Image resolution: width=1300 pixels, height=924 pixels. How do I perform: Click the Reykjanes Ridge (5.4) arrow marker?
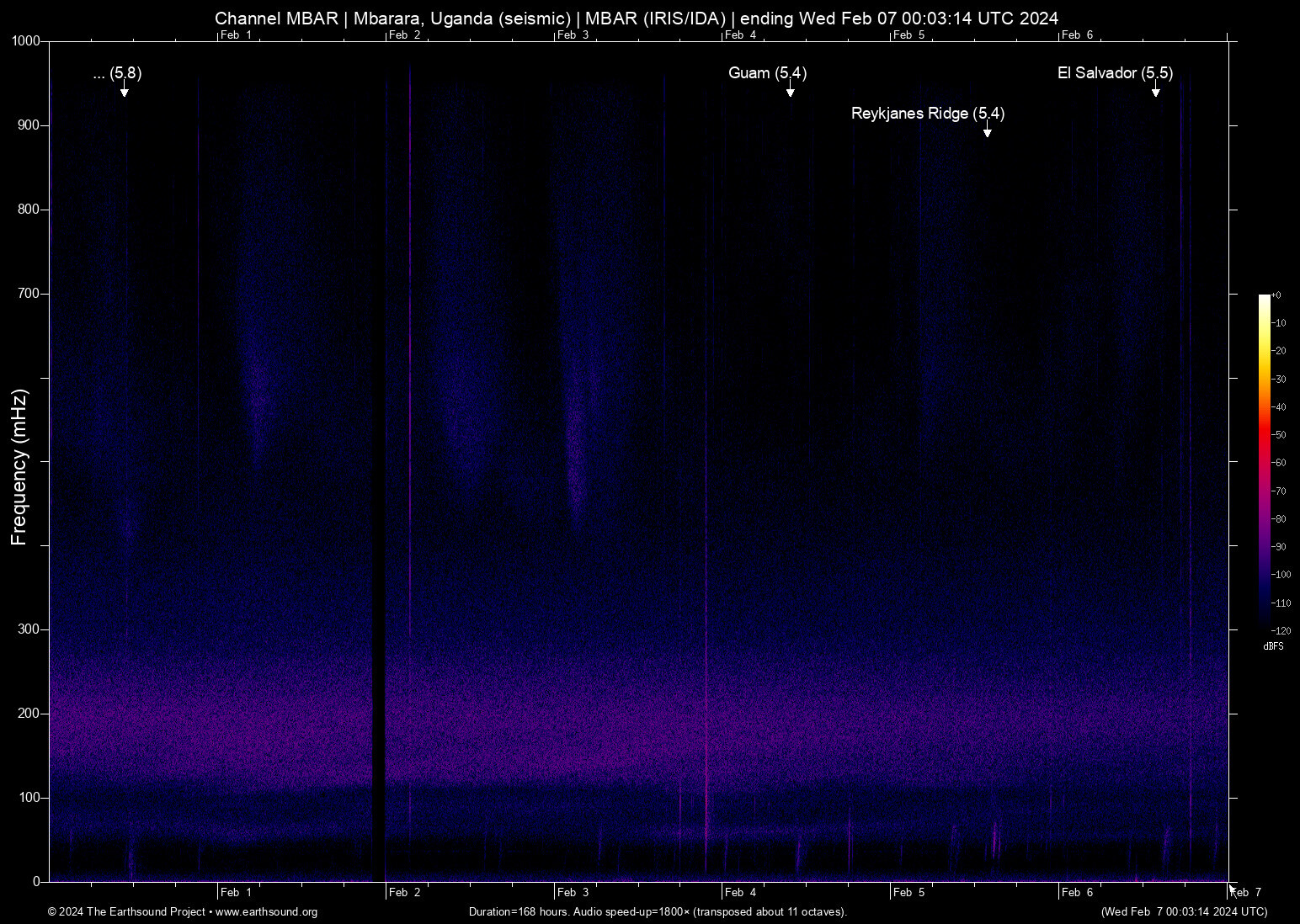point(987,130)
